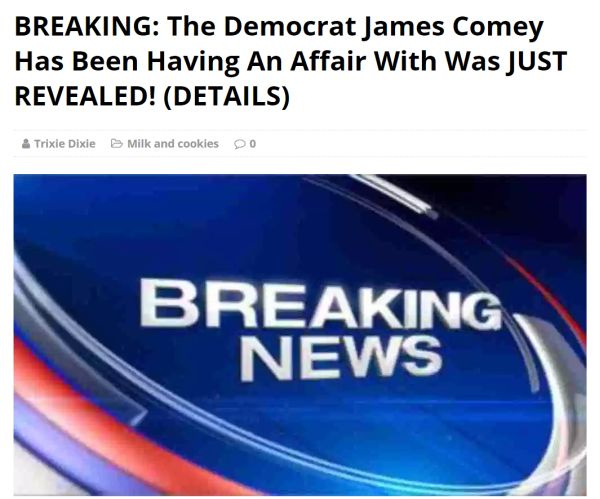Click "Has Been Having" in the headline
600x499 pixels.
point(127,62)
